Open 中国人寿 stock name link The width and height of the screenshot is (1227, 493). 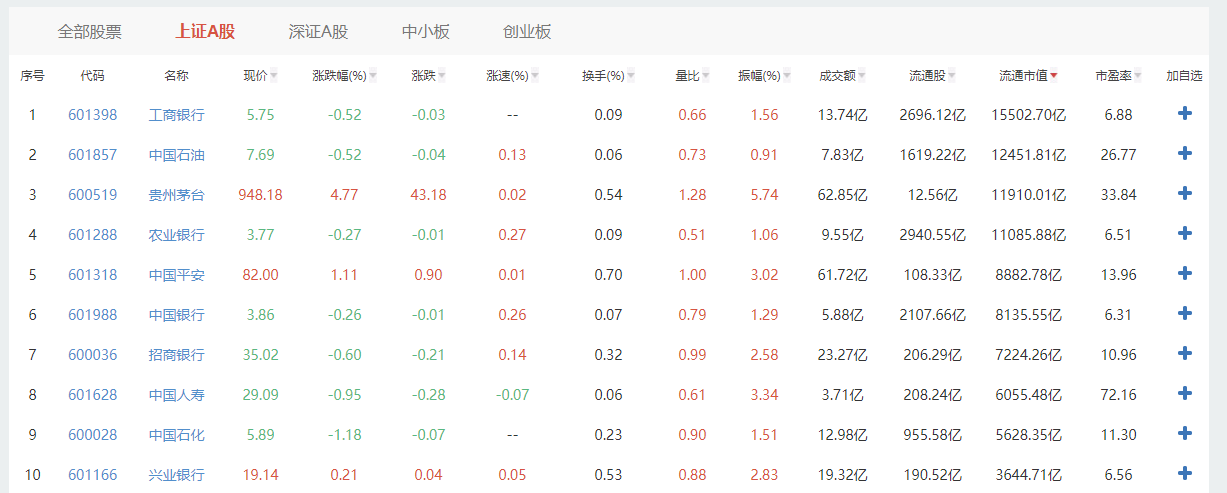pyautogui.click(x=176, y=395)
